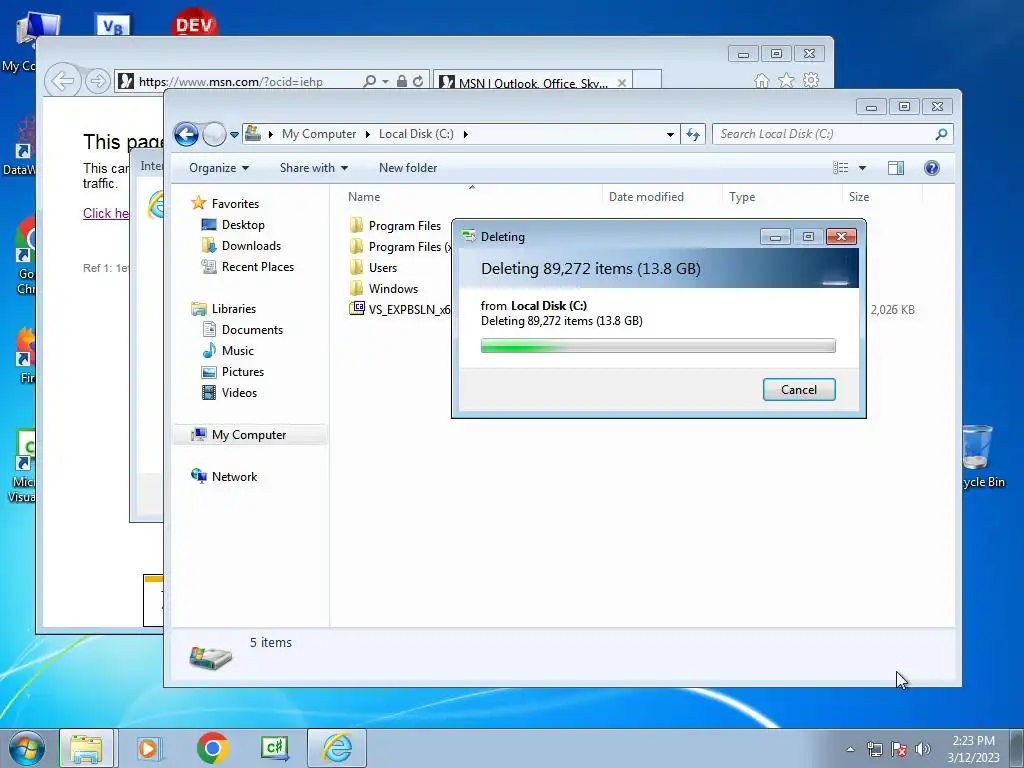Expand the address bar history dropdown

click(670, 135)
